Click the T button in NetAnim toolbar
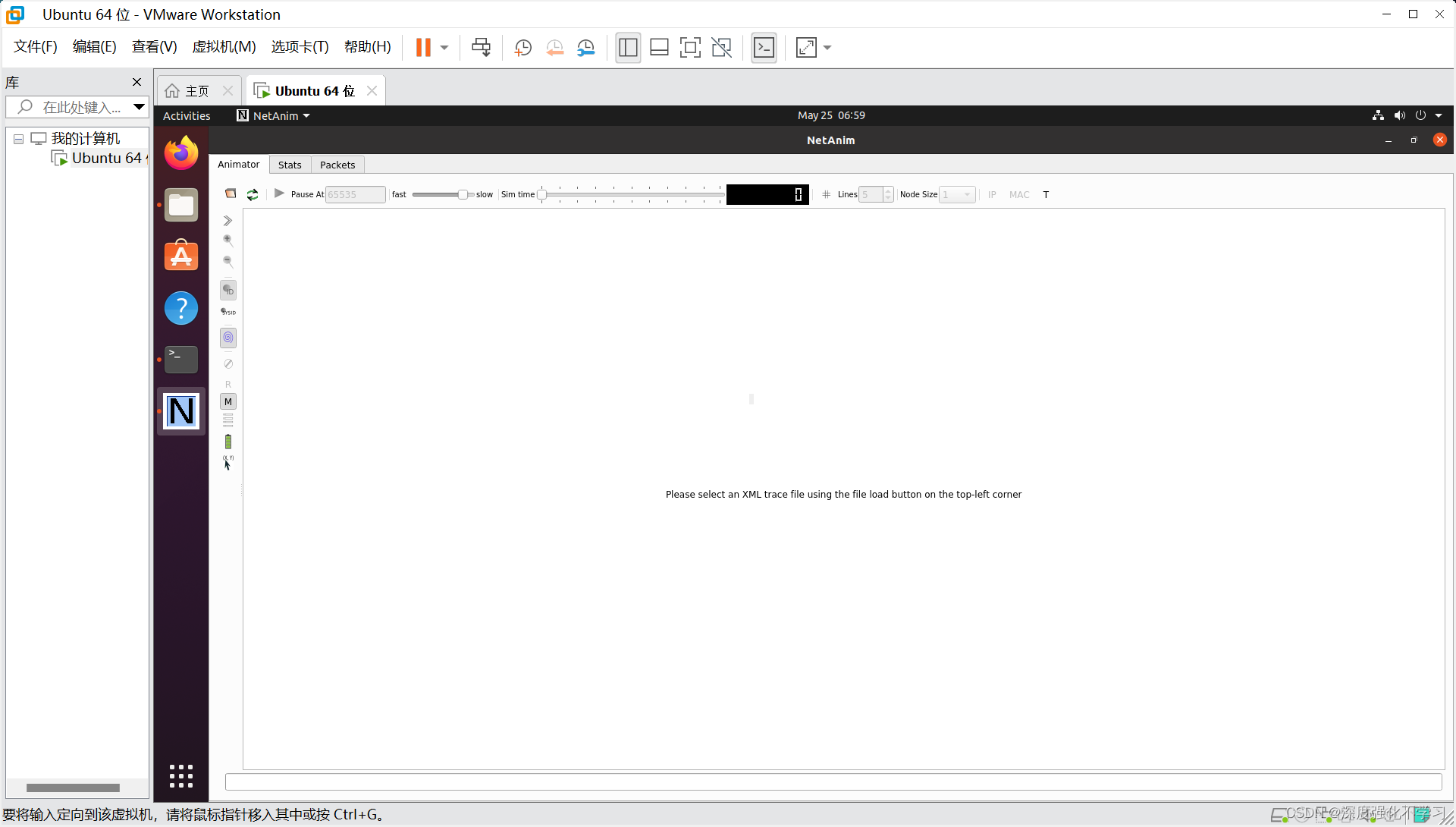This screenshot has width=1456, height=827. click(x=1046, y=194)
